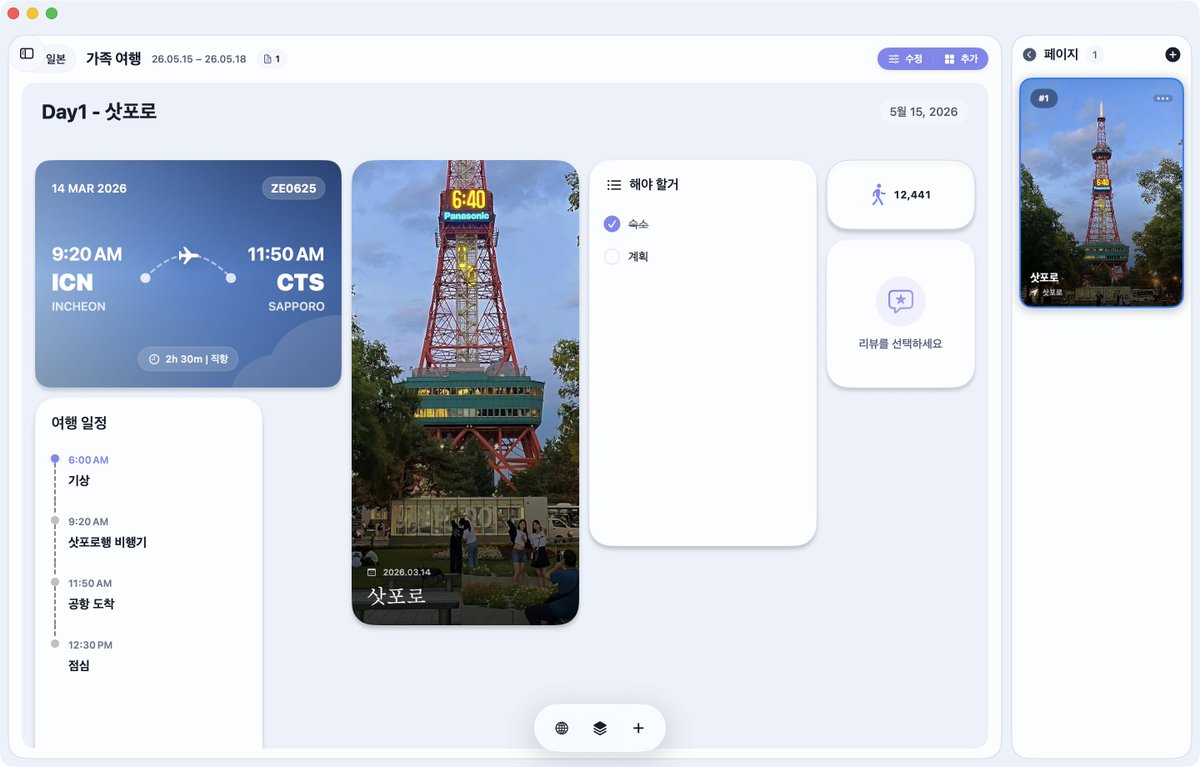Click the ZE0625 flight number badge
Image resolution: width=1200 pixels, height=767 pixels.
point(294,188)
